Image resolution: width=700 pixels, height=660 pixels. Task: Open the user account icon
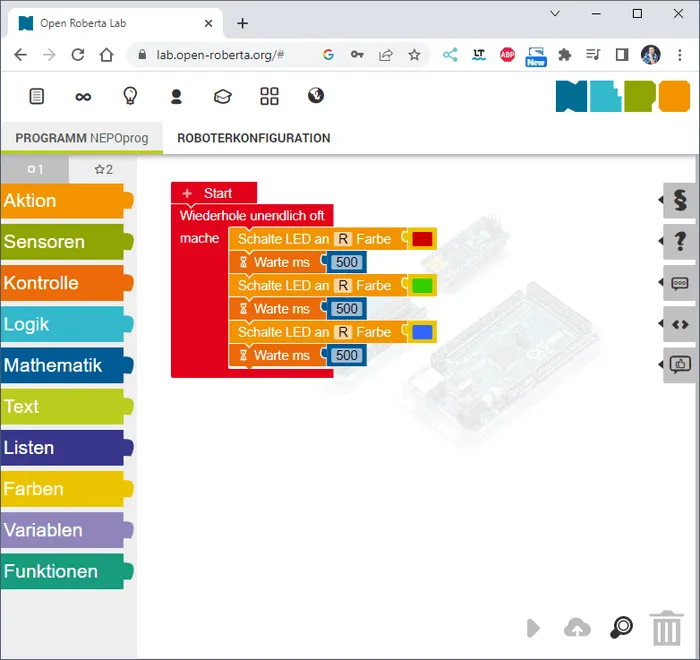(x=176, y=96)
